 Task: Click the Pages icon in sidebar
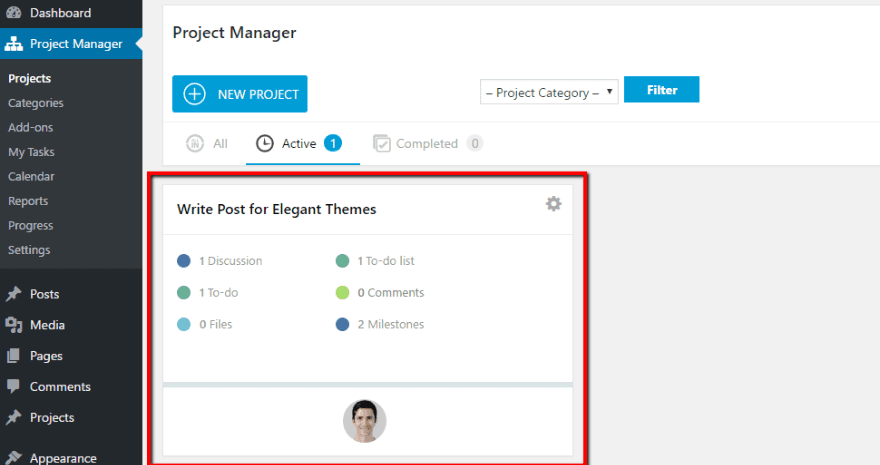pos(14,356)
